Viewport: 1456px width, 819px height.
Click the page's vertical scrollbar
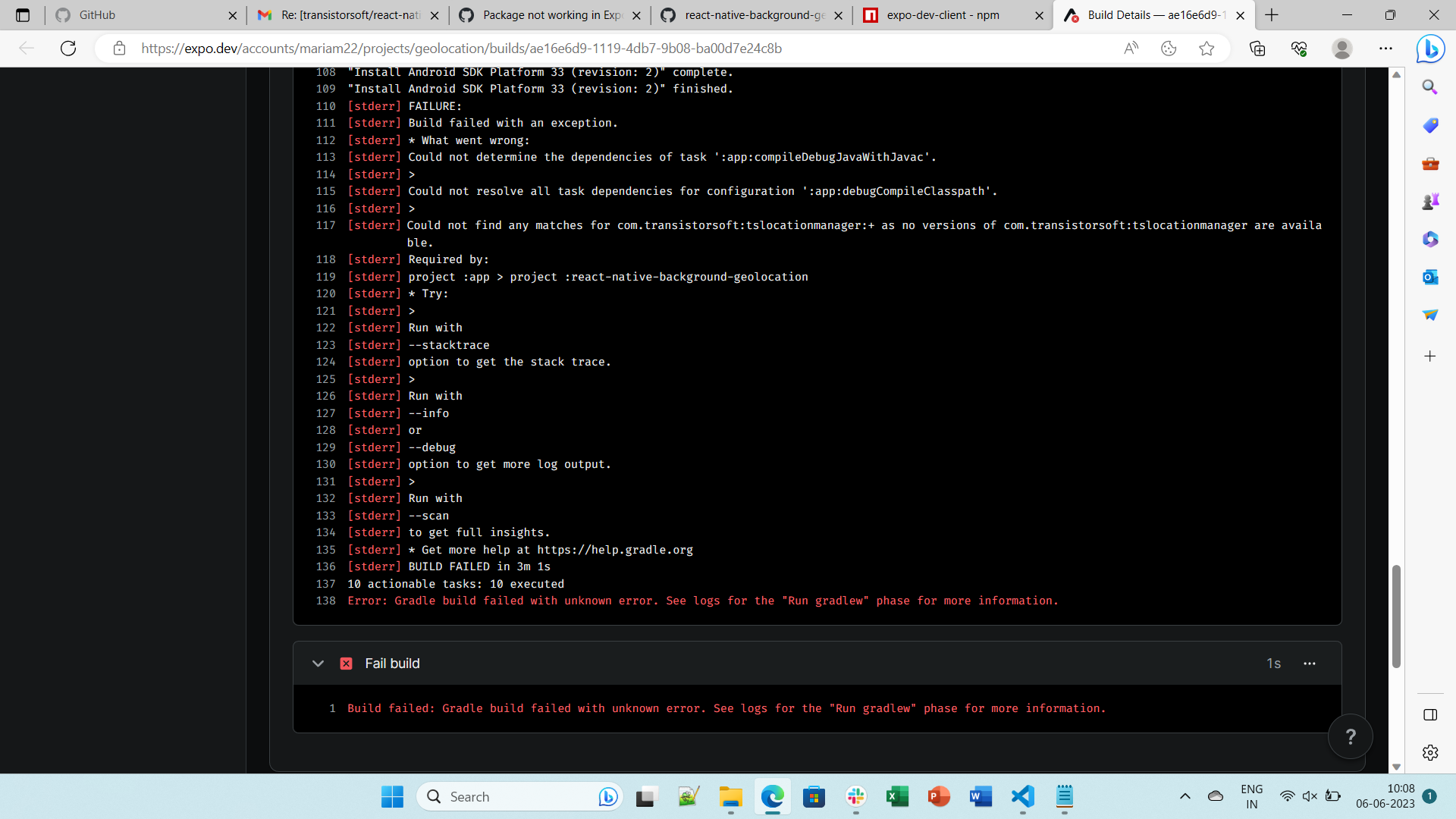click(1396, 617)
